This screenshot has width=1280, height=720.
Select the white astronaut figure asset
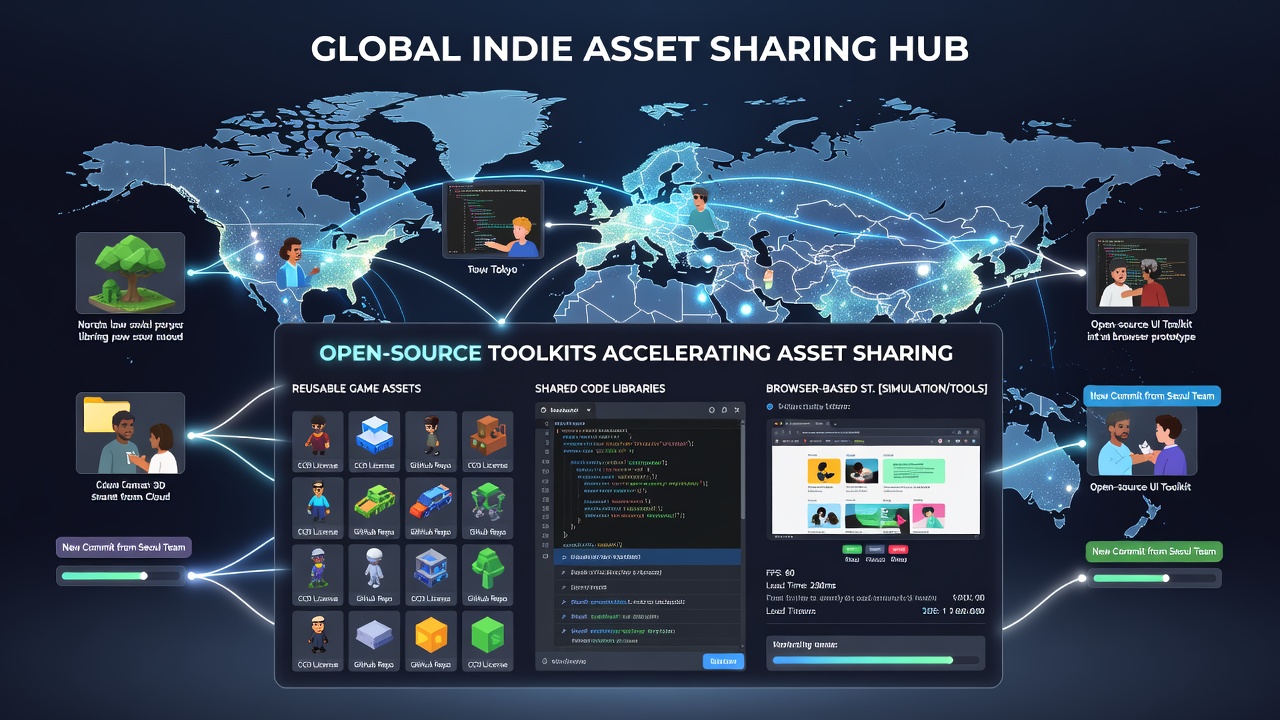tap(374, 574)
